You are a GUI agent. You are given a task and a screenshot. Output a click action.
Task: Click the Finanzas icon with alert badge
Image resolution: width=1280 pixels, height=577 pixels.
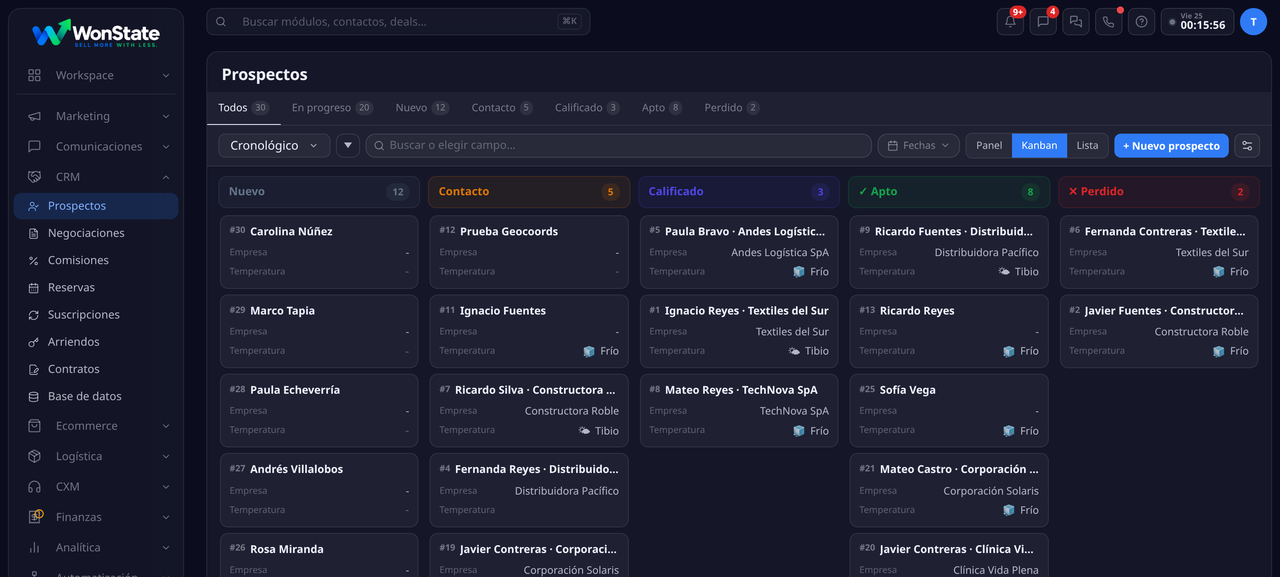[35, 517]
